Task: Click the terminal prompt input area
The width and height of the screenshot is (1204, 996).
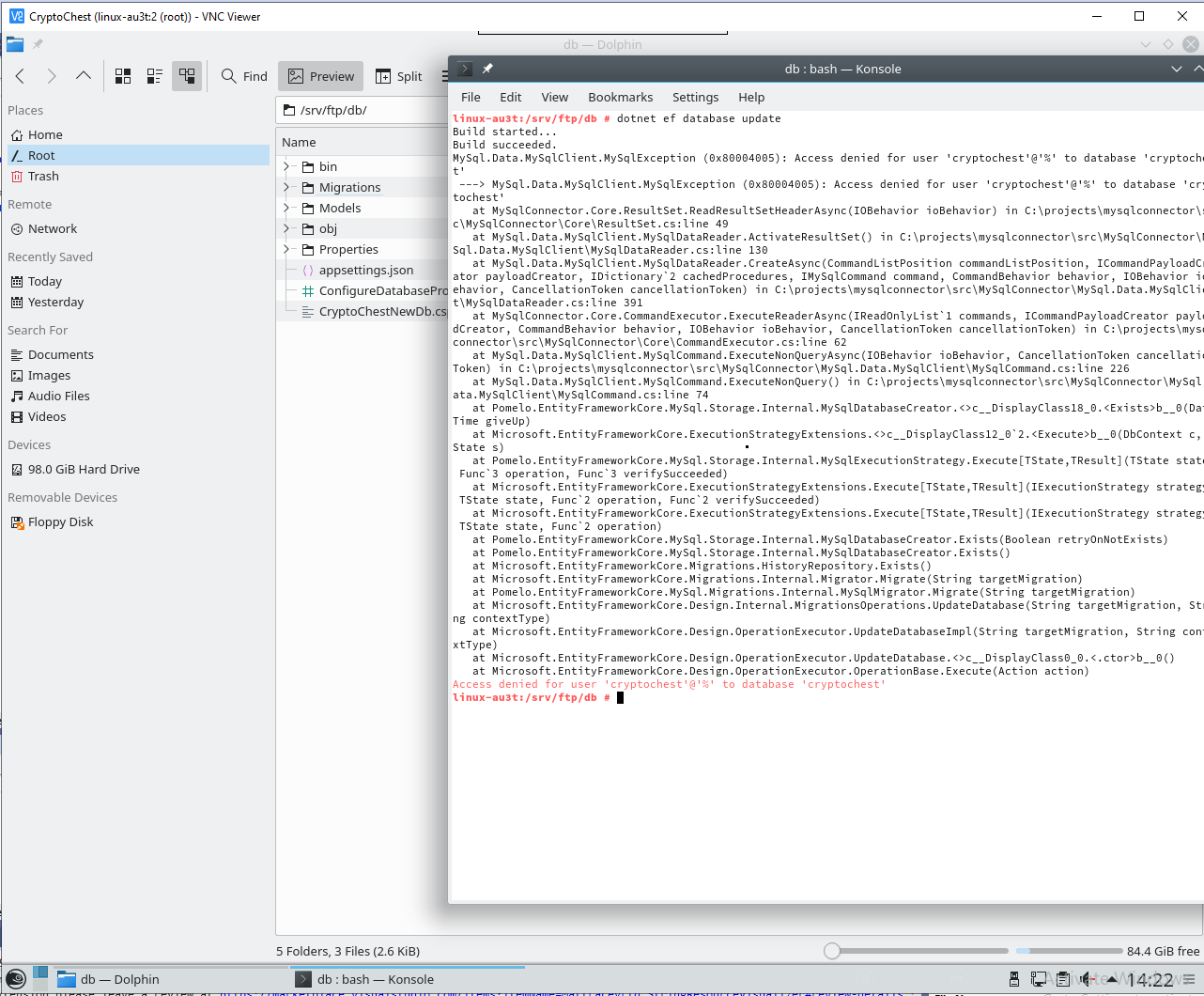Action: pos(621,697)
